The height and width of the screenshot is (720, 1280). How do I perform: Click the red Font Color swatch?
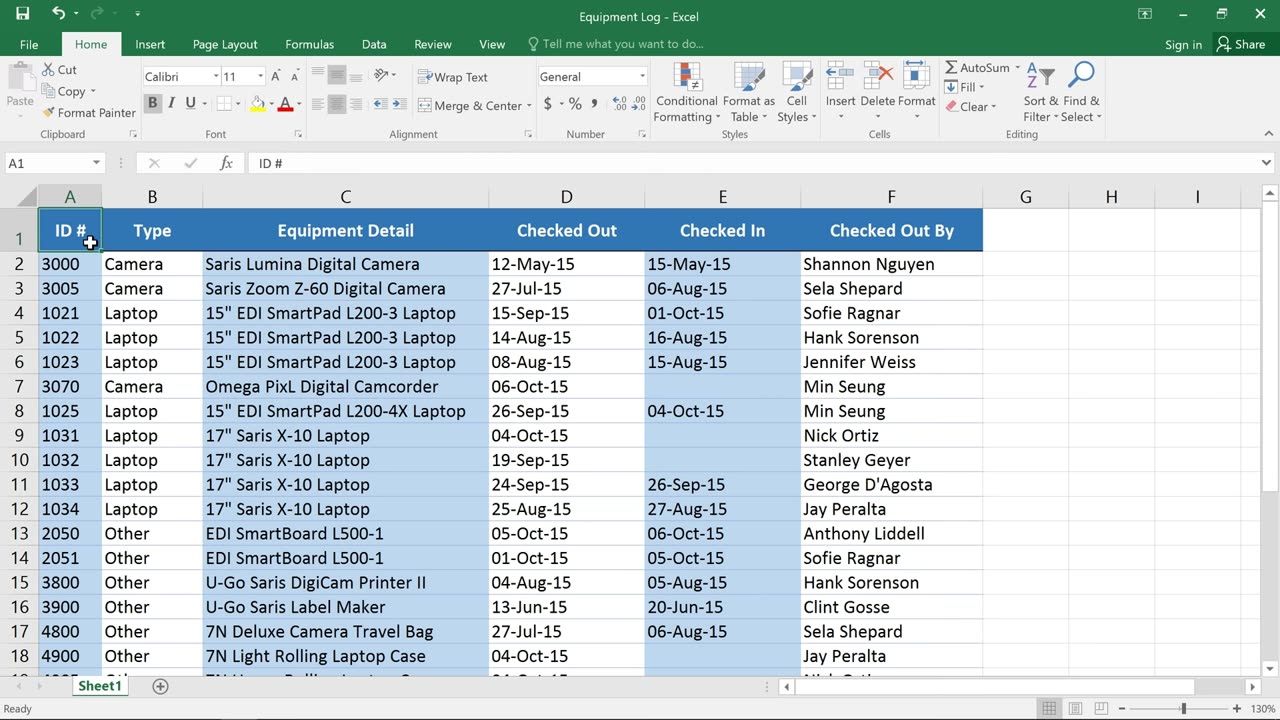285,103
